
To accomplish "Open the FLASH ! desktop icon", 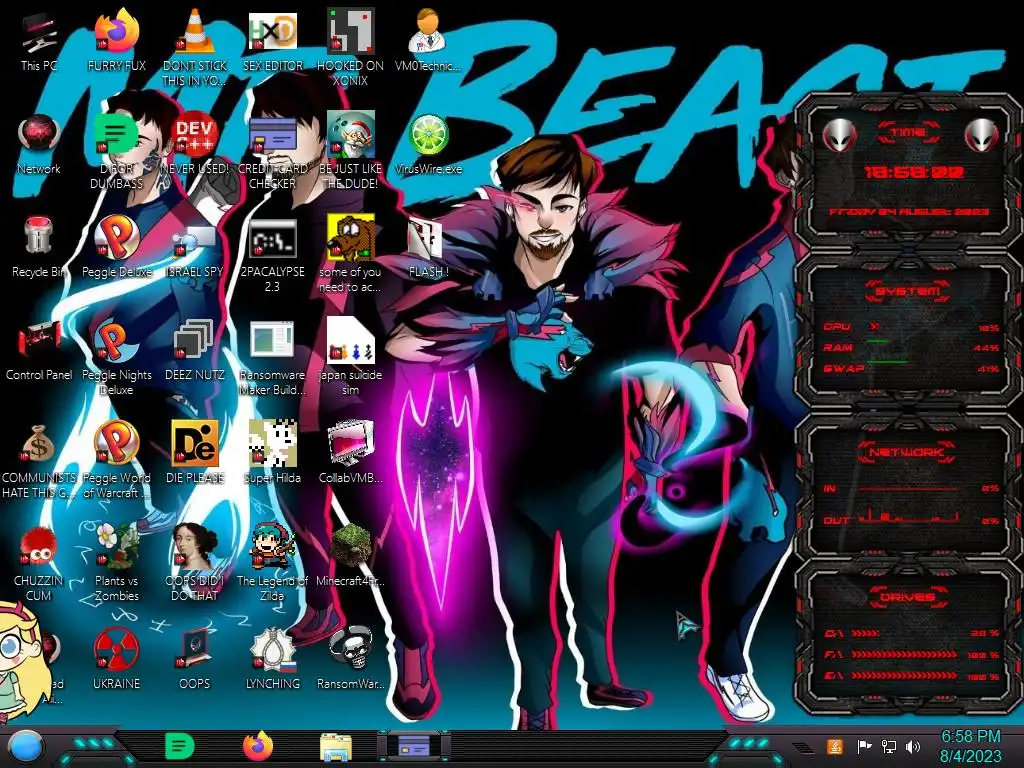I will click(x=428, y=247).
